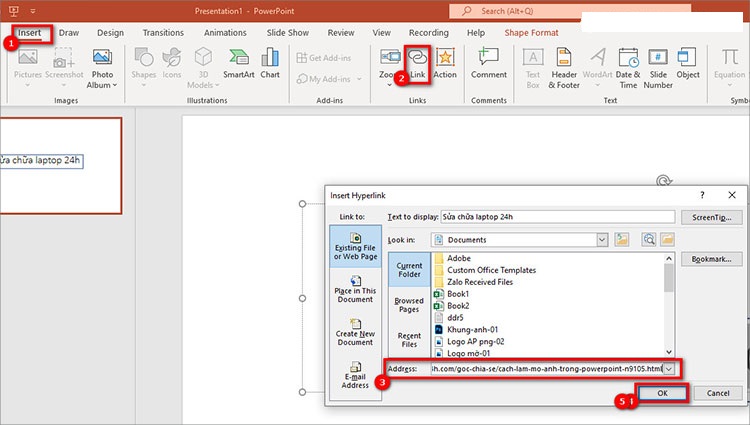
Task: Select Place in This Document
Action: coord(355,290)
